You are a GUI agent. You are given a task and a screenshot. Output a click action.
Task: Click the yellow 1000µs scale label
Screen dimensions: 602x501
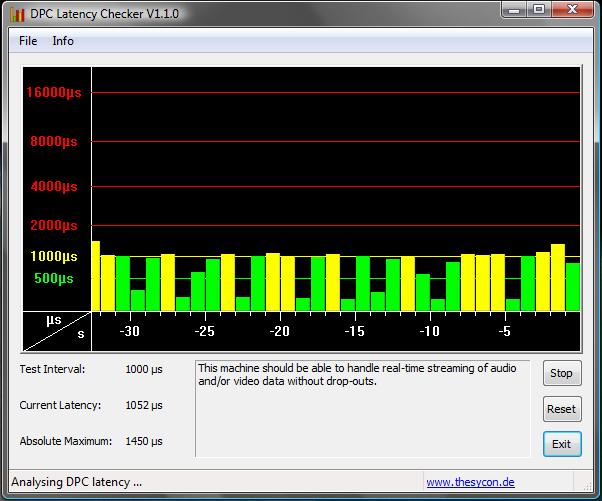54,256
